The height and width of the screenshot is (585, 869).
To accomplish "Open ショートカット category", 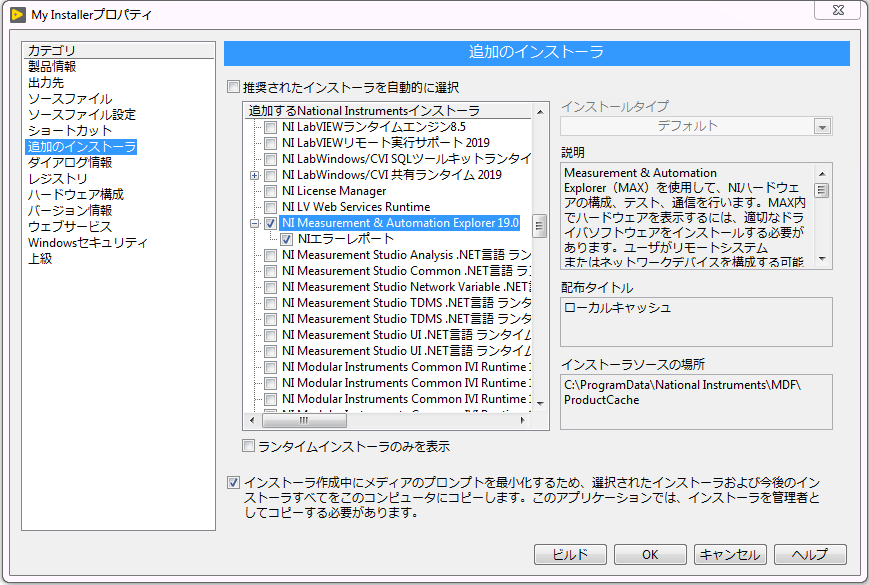I will 70,131.
